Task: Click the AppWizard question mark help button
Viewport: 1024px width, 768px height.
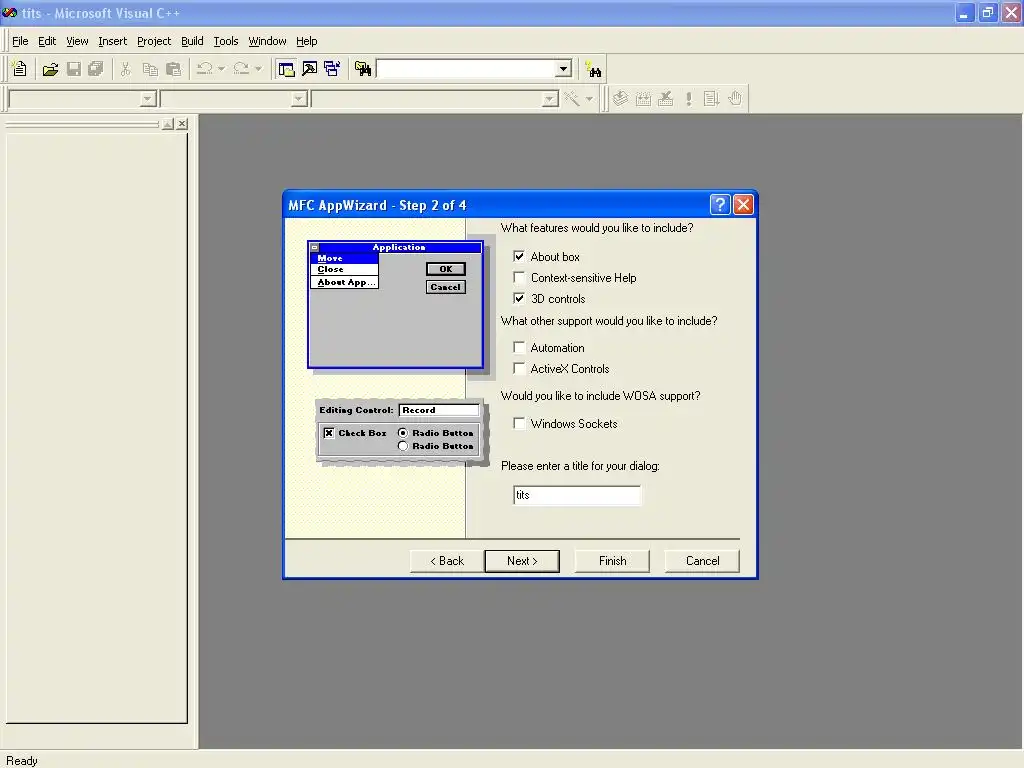Action: (720, 205)
